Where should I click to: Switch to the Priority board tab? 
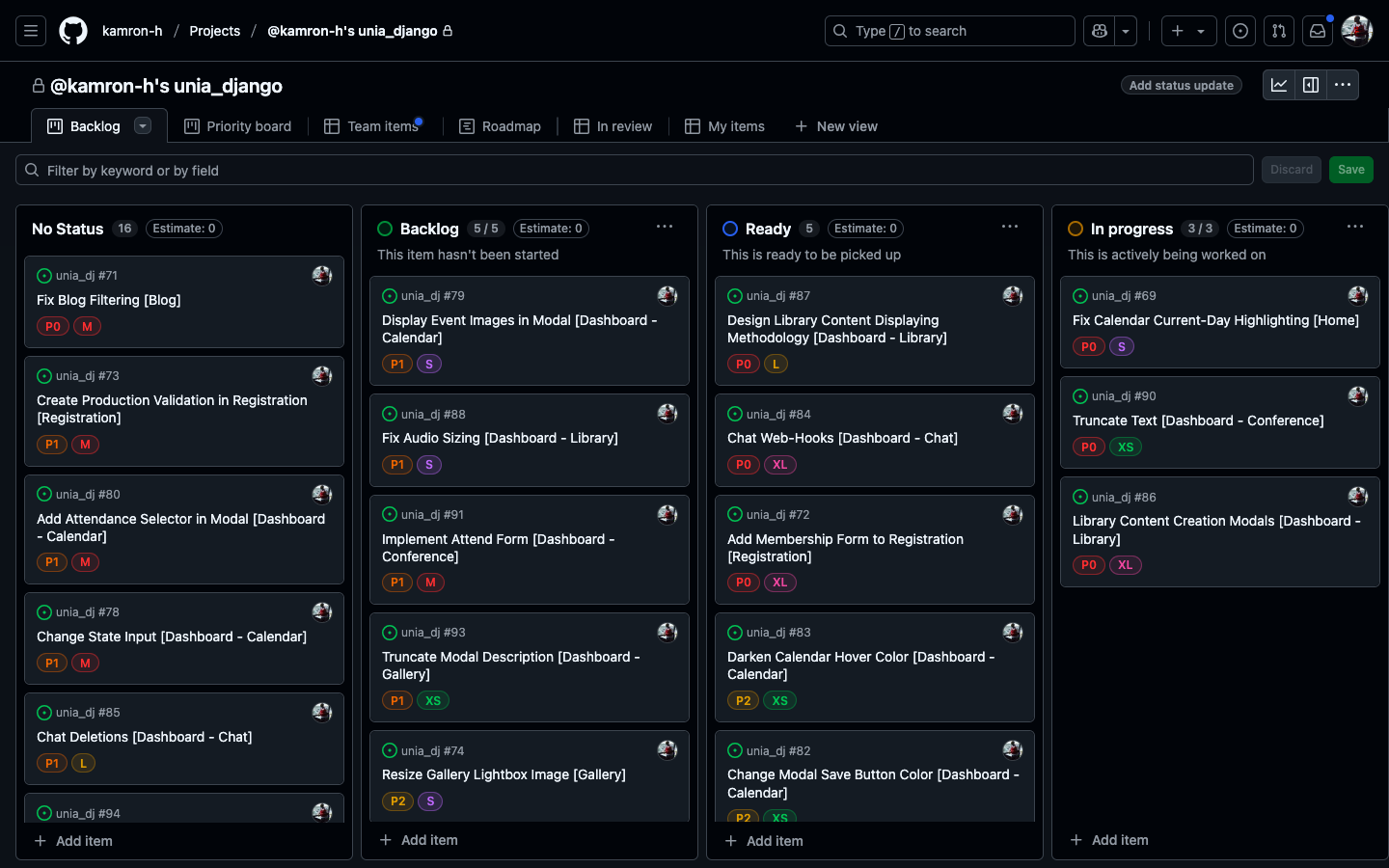click(x=238, y=126)
